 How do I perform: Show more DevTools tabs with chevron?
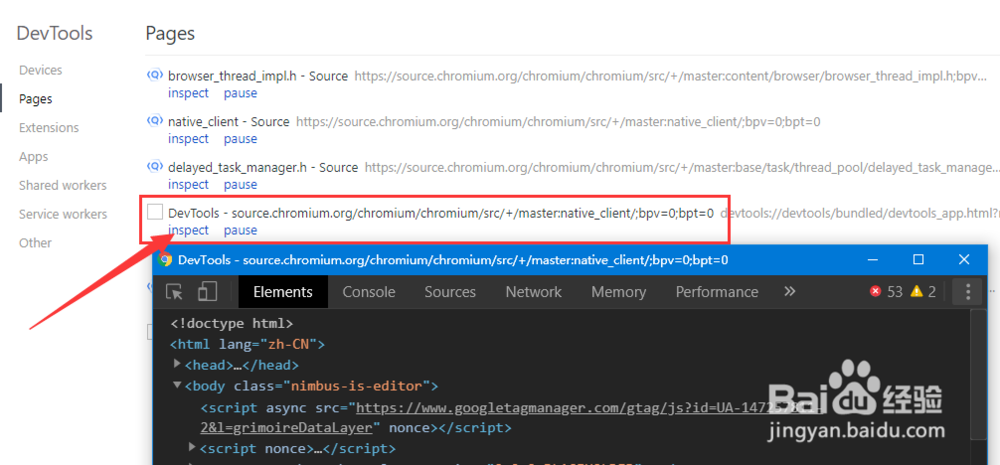790,292
